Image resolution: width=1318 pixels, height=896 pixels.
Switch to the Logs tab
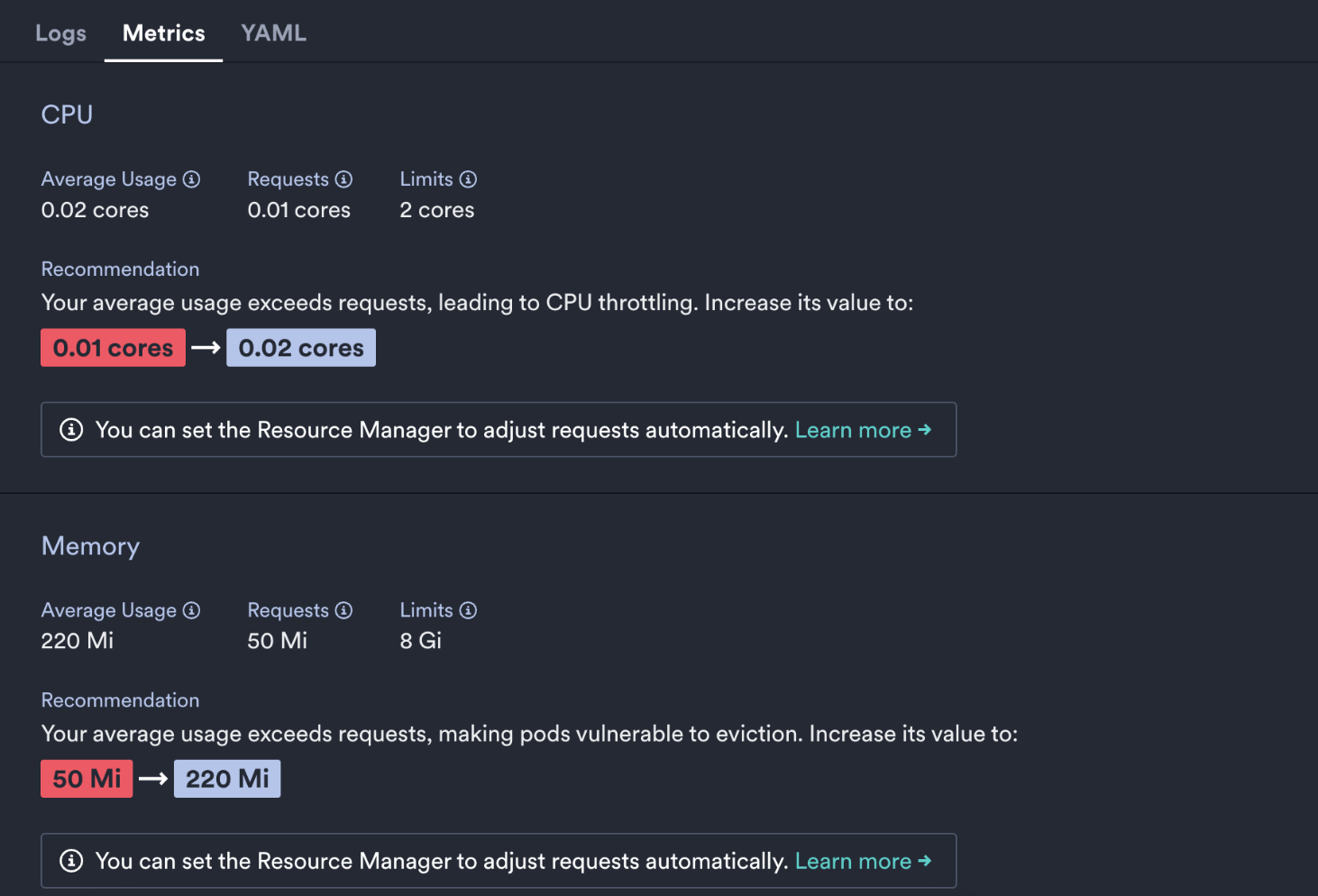(x=60, y=32)
